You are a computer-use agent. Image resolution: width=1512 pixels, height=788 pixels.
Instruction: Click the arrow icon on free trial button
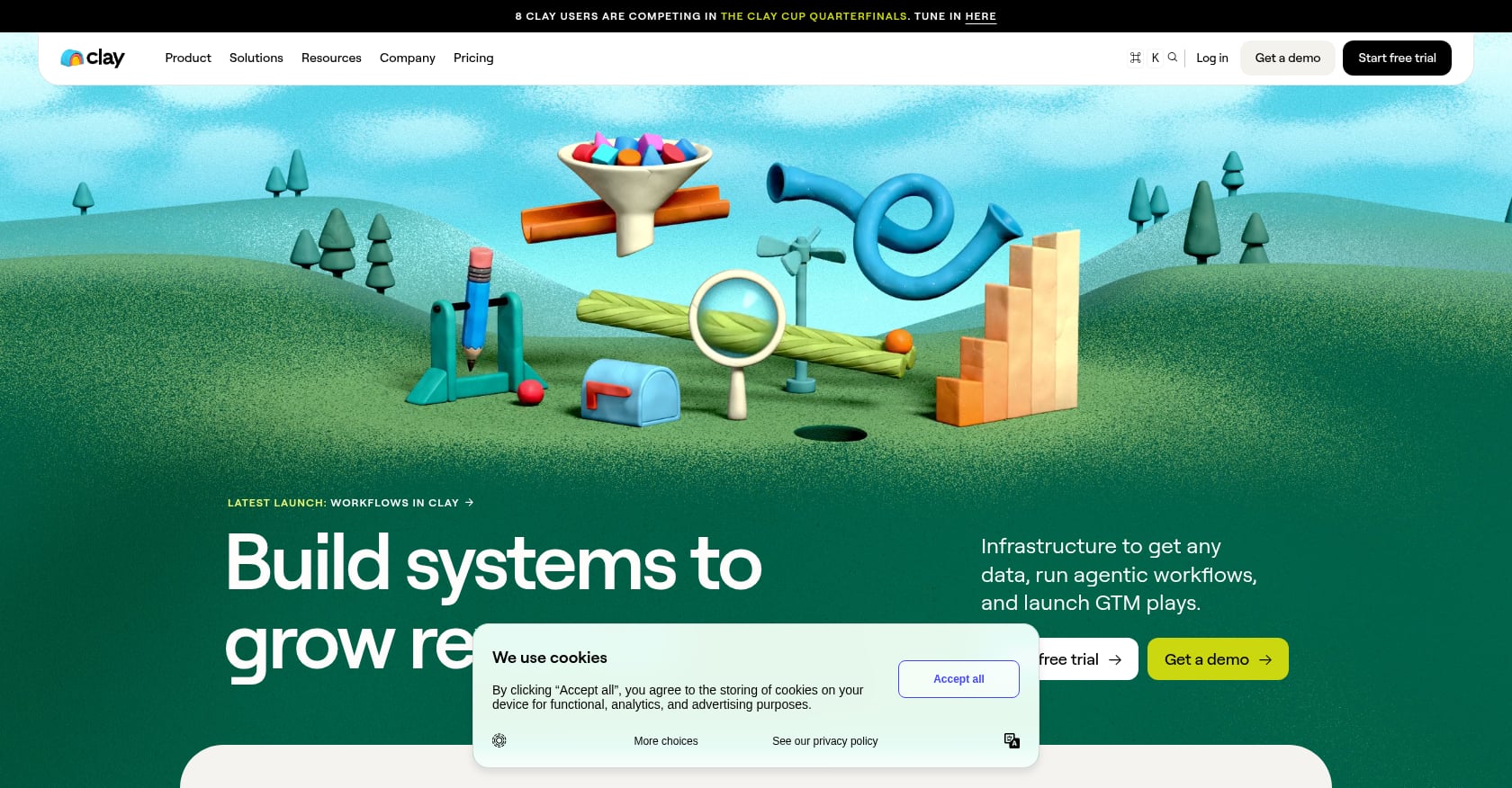[x=1115, y=659]
